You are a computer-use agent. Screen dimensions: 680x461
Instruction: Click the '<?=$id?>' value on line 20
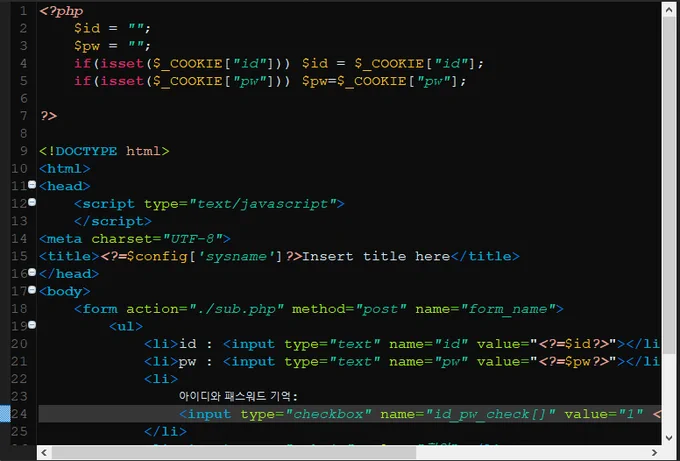point(573,344)
